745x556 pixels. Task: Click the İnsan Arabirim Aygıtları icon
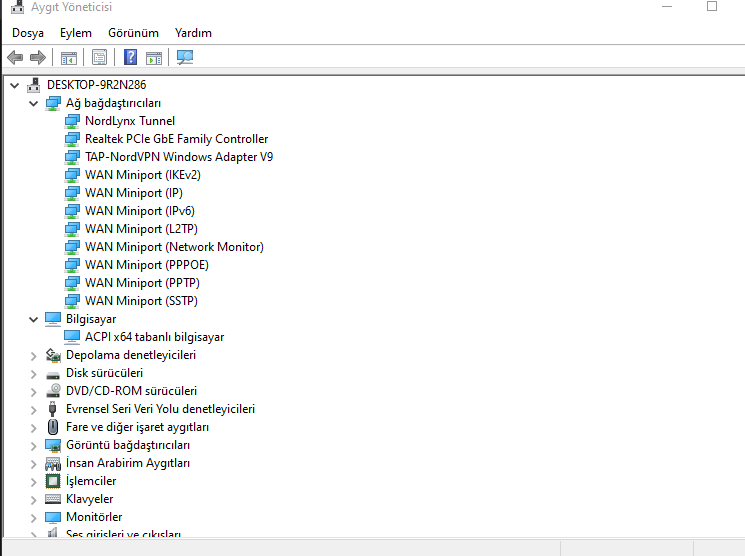tap(53, 463)
